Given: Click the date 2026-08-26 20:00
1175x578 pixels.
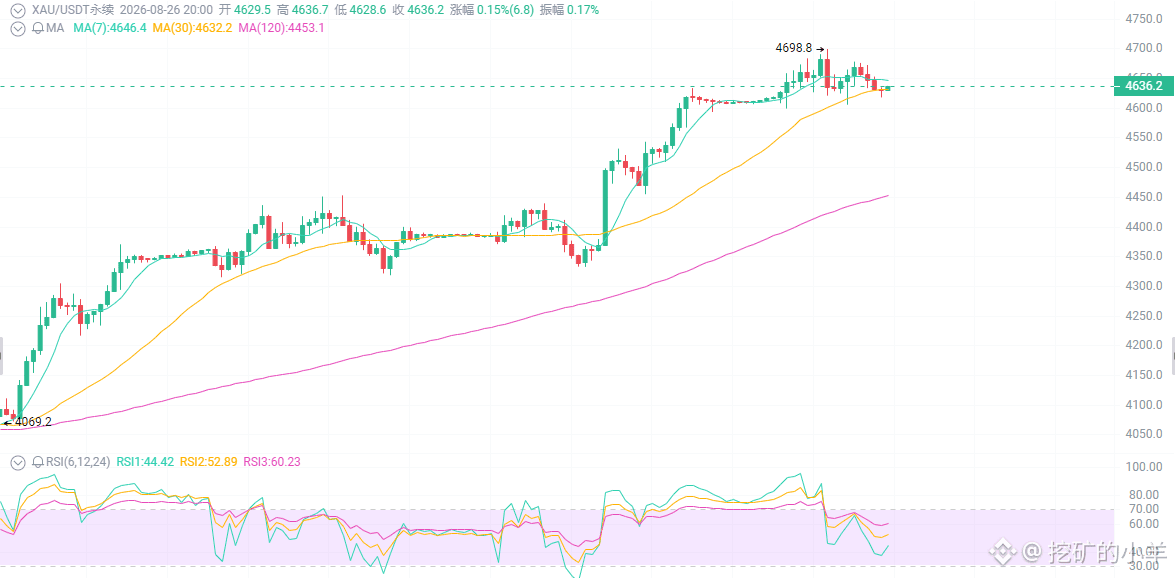Looking at the screenshot, I should 164,10.
